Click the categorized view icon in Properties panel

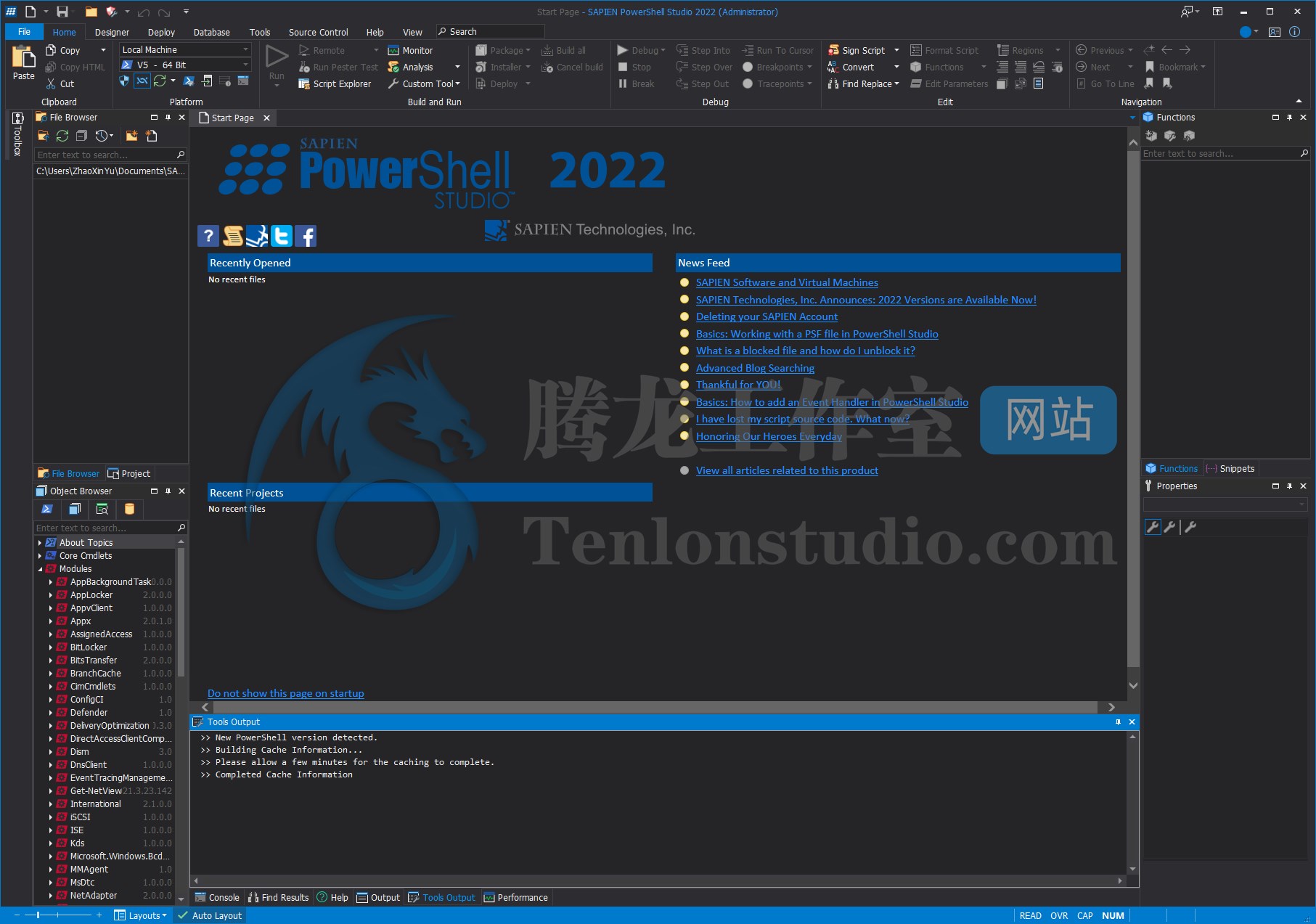coord(1152,527)
